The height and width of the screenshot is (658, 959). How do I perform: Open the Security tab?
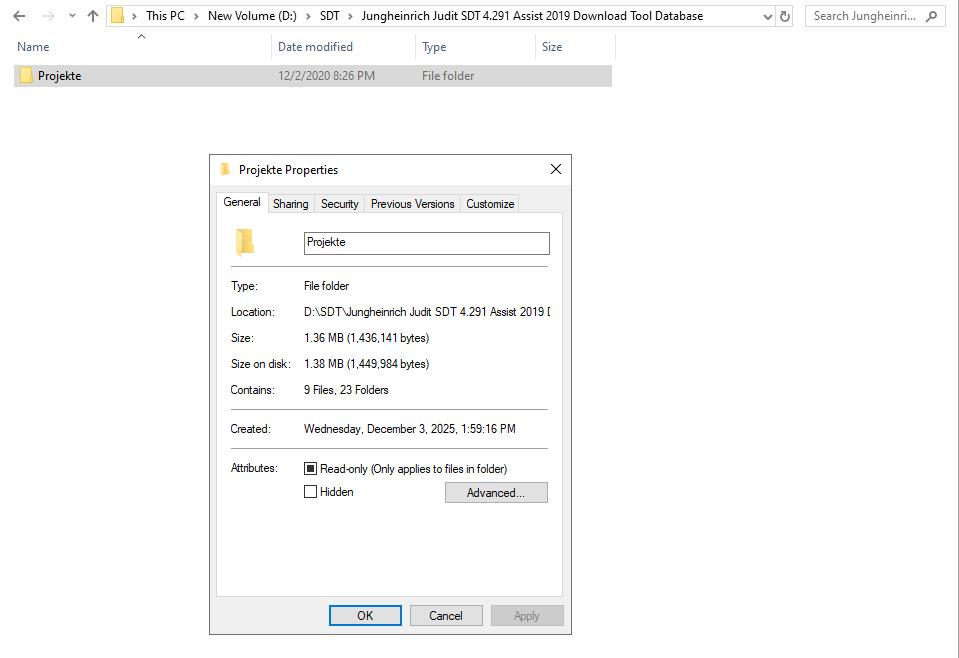pyautogui.click(x=339, y=204)
